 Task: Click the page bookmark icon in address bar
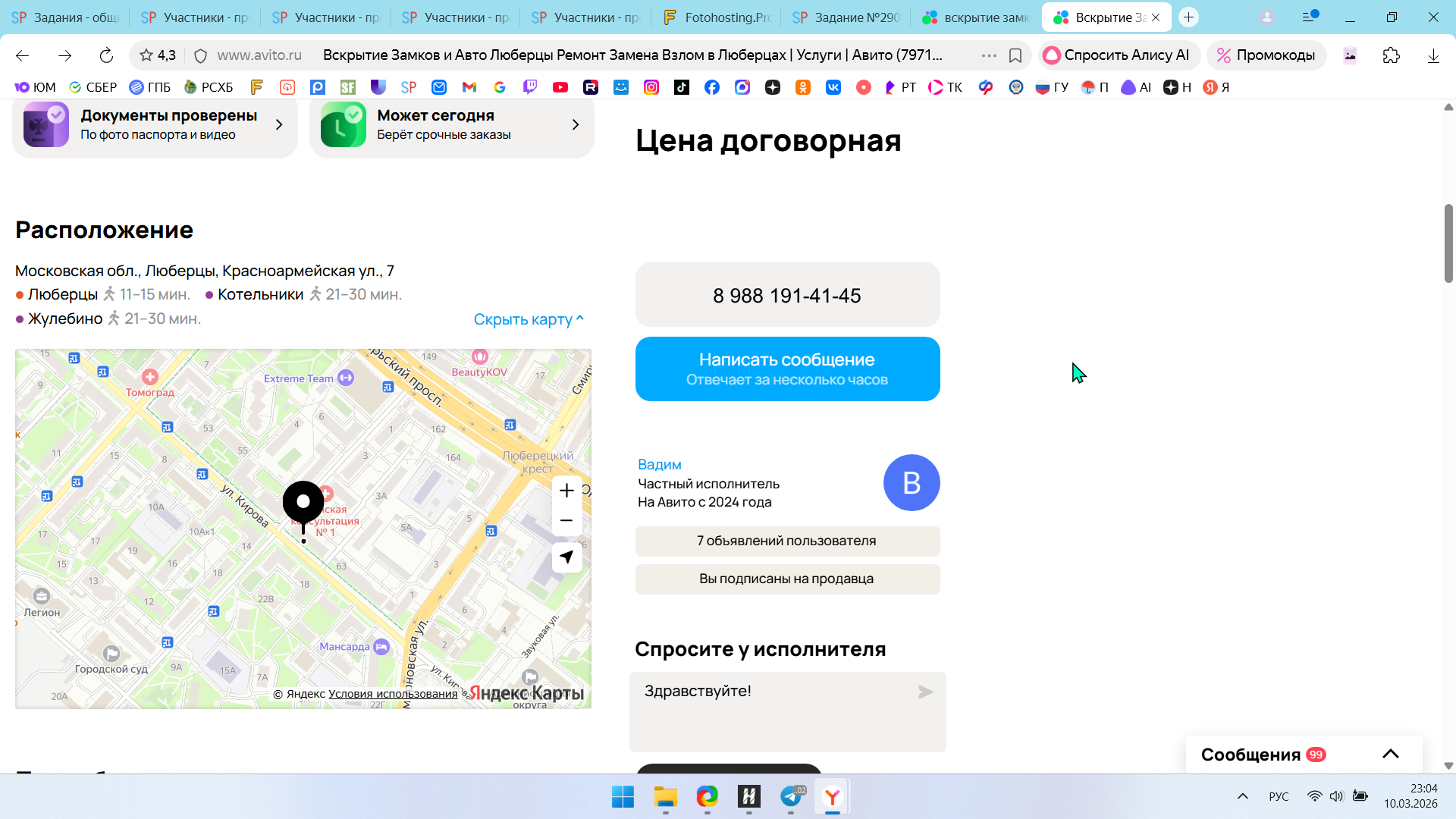(1015, 55)
